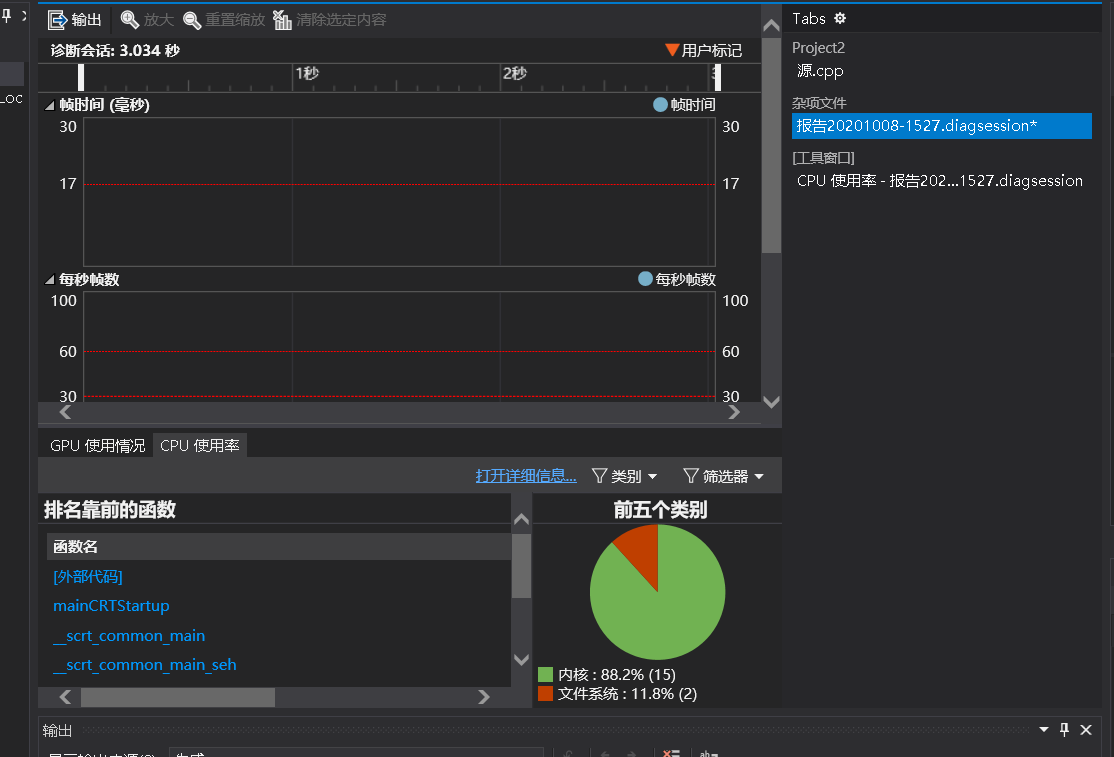Click the mainCRTStartup function entry

pyautogui.click(x=111, y=606)
